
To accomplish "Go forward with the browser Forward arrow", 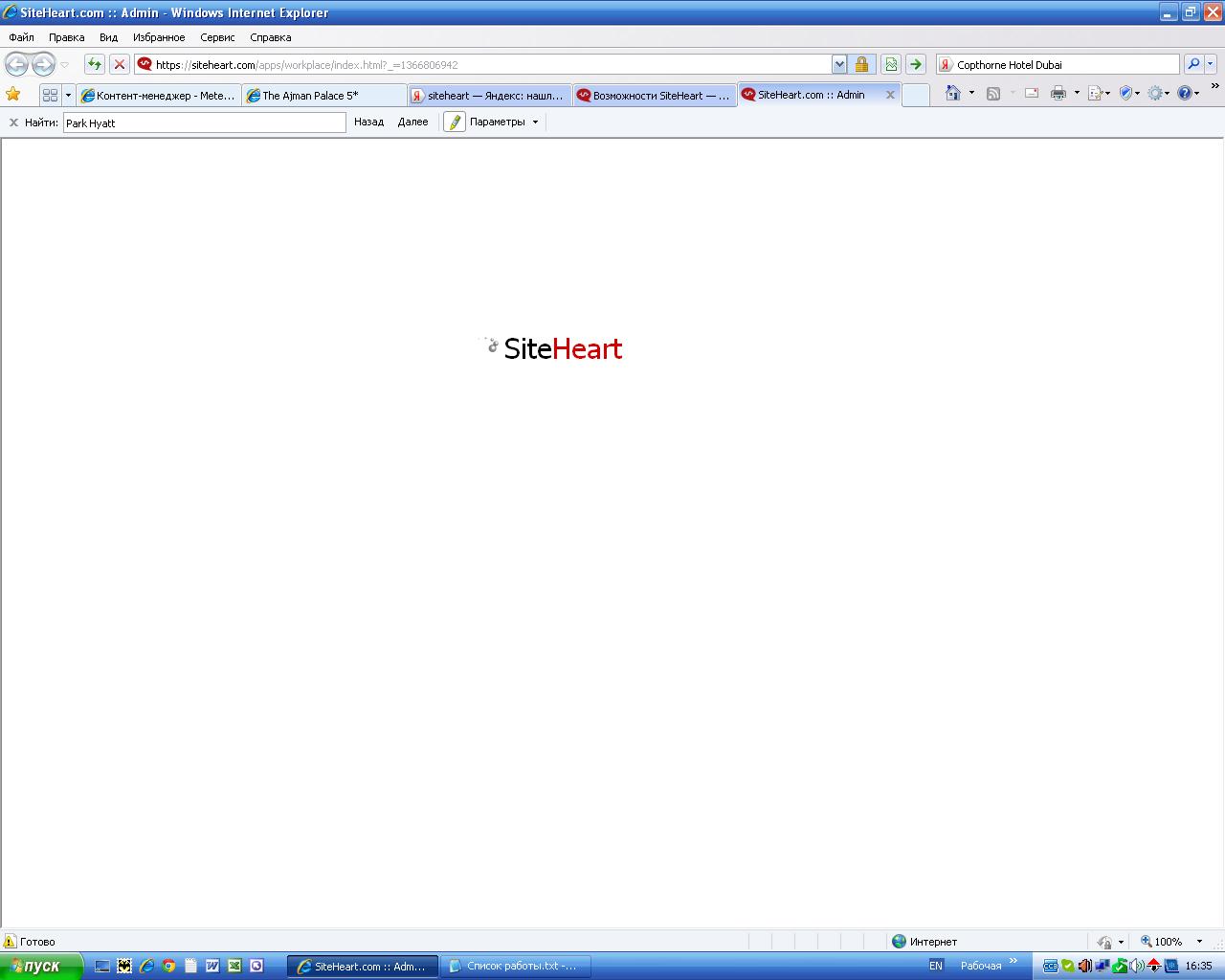I will coord(43,64).
